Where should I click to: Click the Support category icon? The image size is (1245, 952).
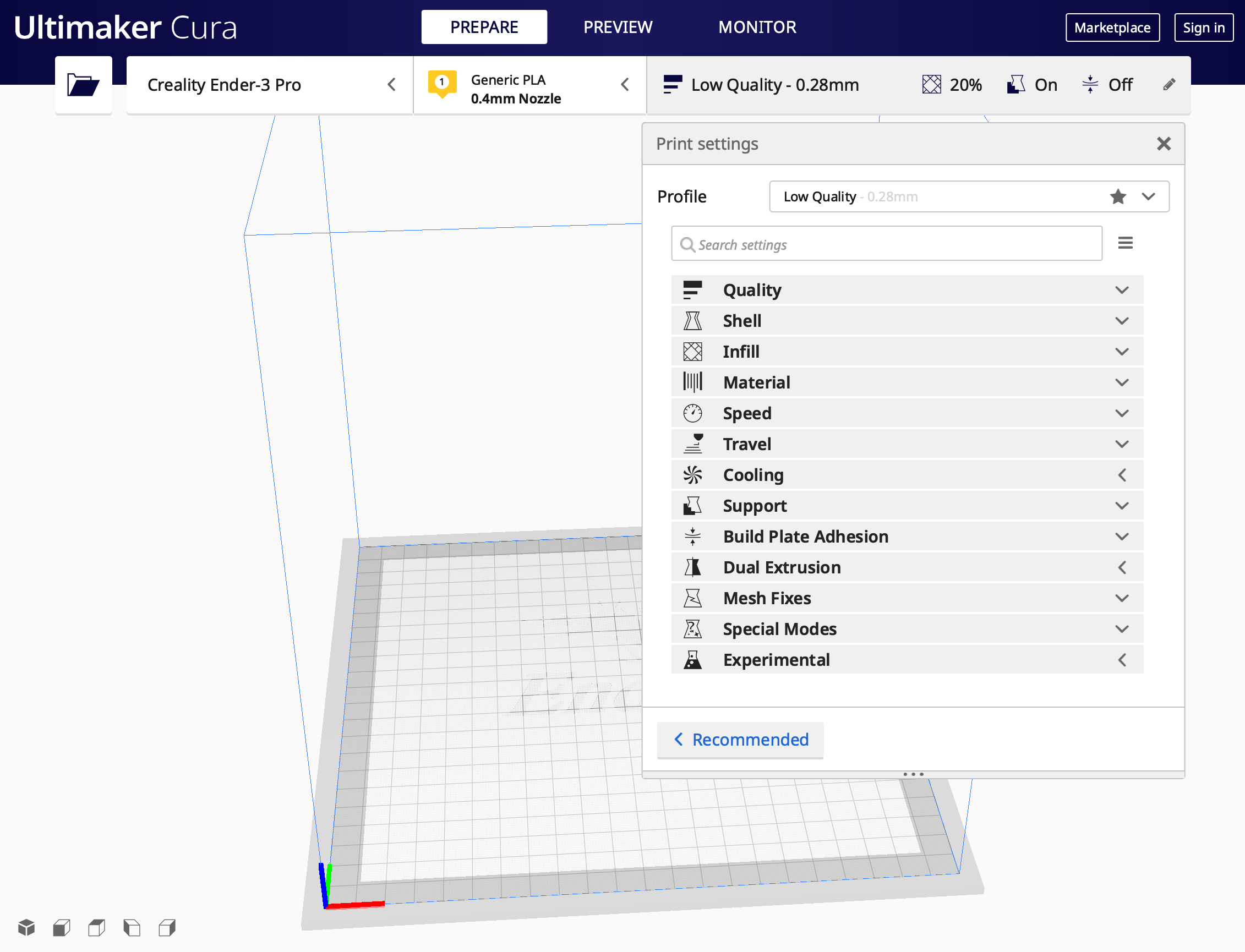tap(692, 506)
